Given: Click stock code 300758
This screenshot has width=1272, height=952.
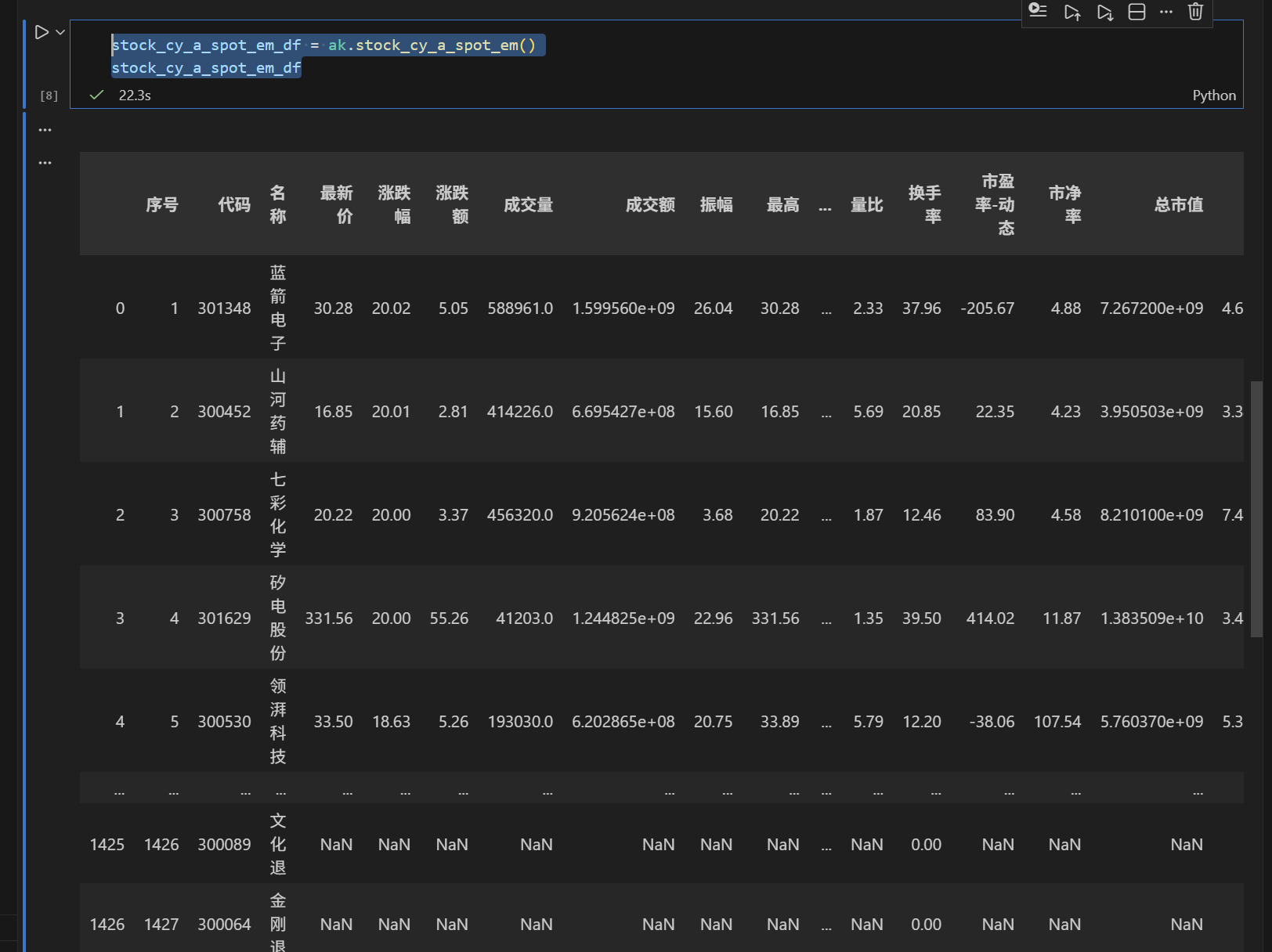Looking at the screenshot, I should pos(224,515).
